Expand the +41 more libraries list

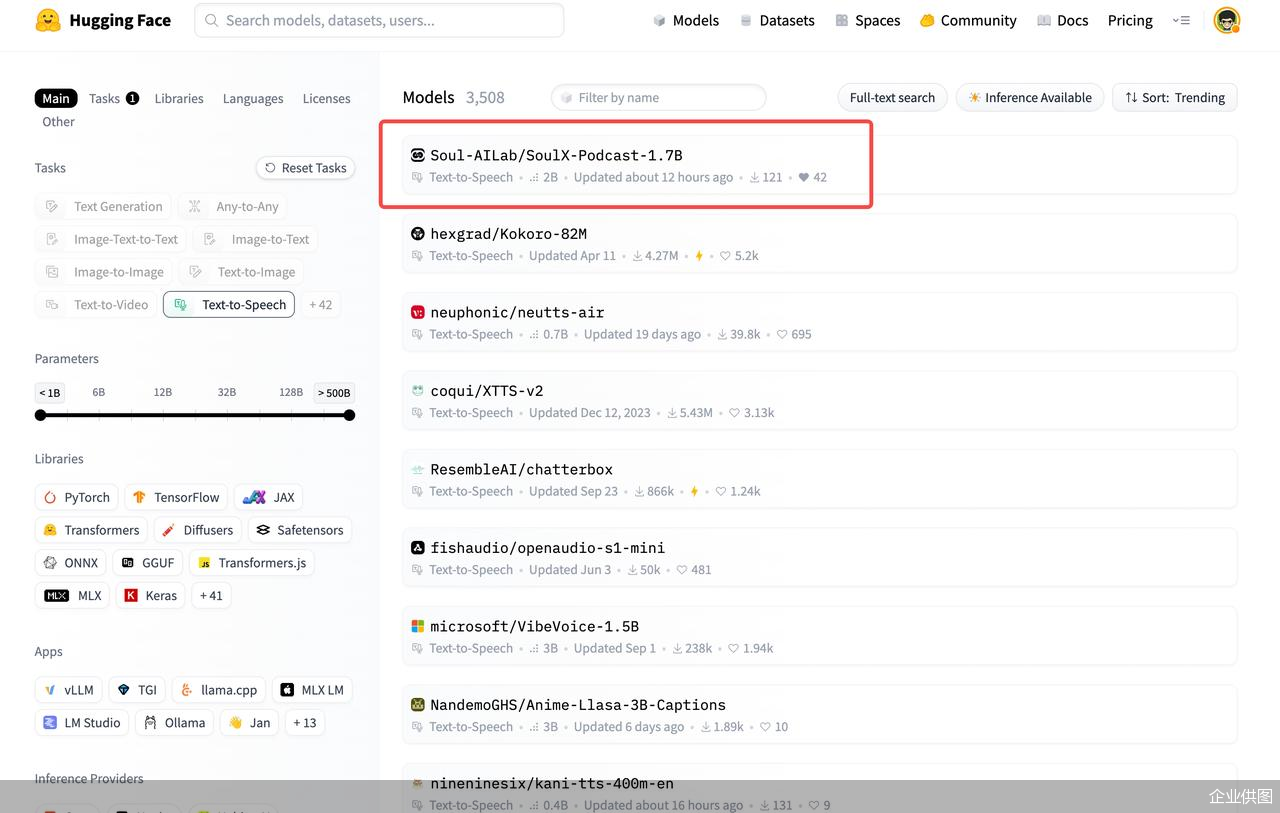coord(211,595)
